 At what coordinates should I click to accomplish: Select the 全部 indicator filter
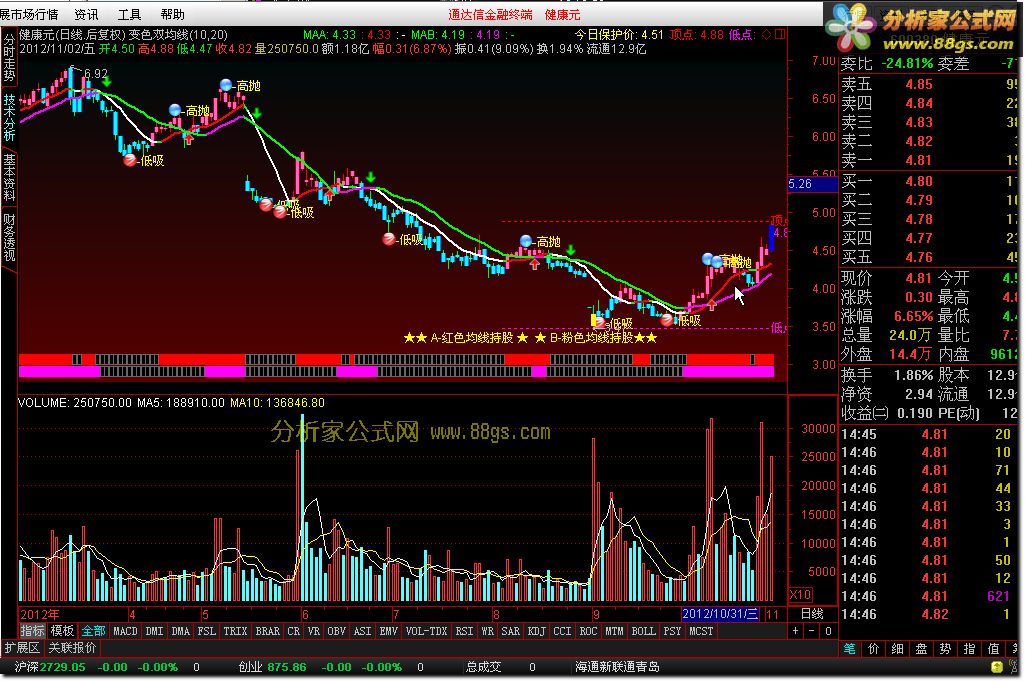(93, 631)
